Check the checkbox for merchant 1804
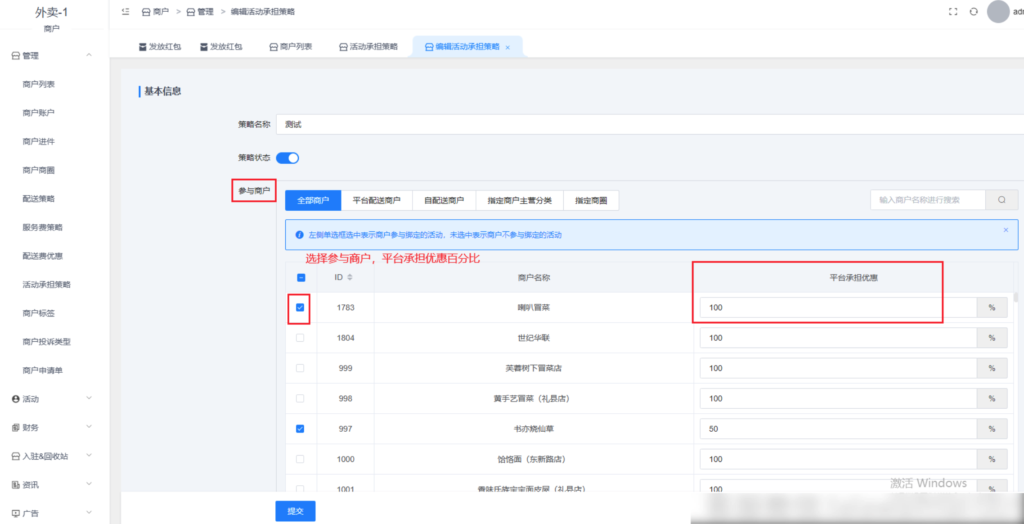Screen dimensions: 1024x524 301,338
